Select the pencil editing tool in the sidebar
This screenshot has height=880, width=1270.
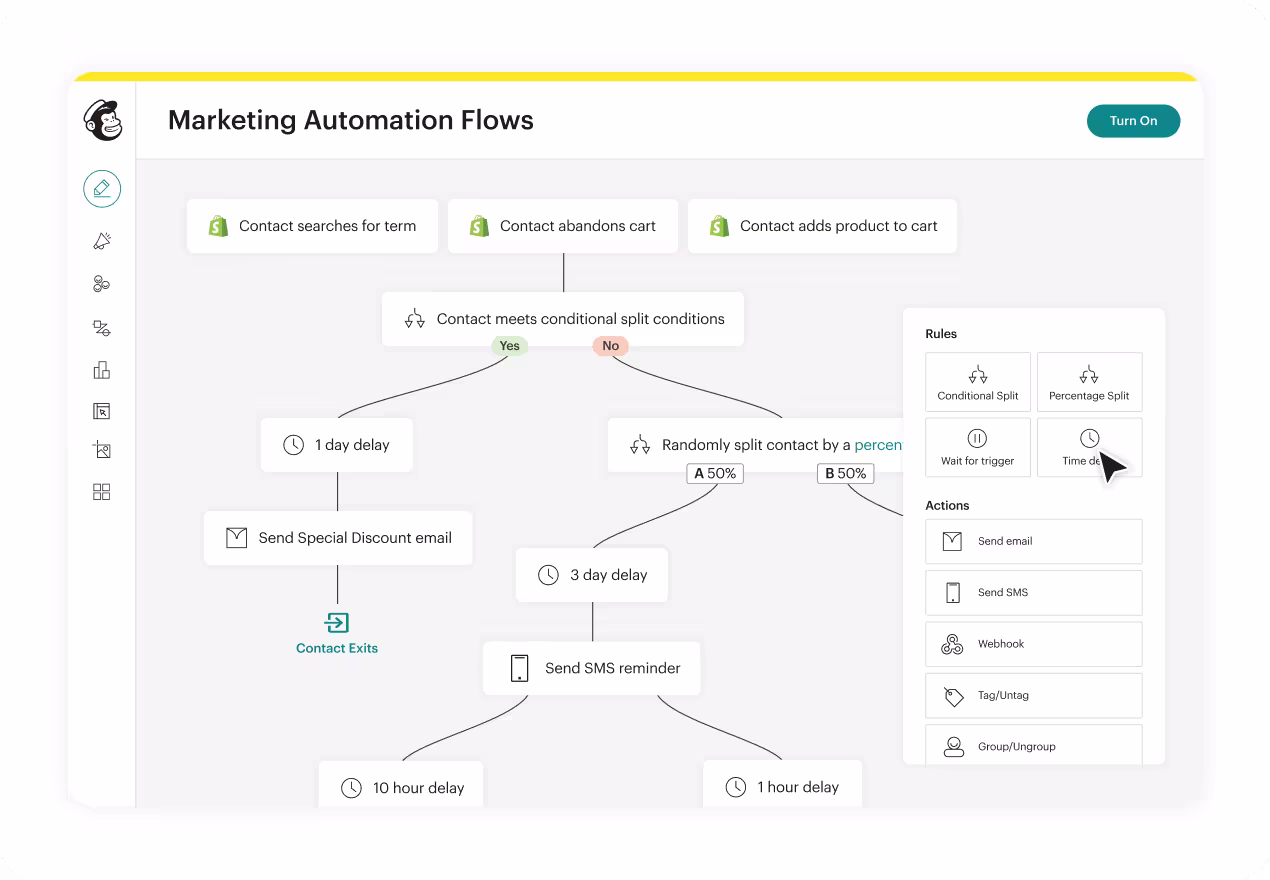point(101,188)
